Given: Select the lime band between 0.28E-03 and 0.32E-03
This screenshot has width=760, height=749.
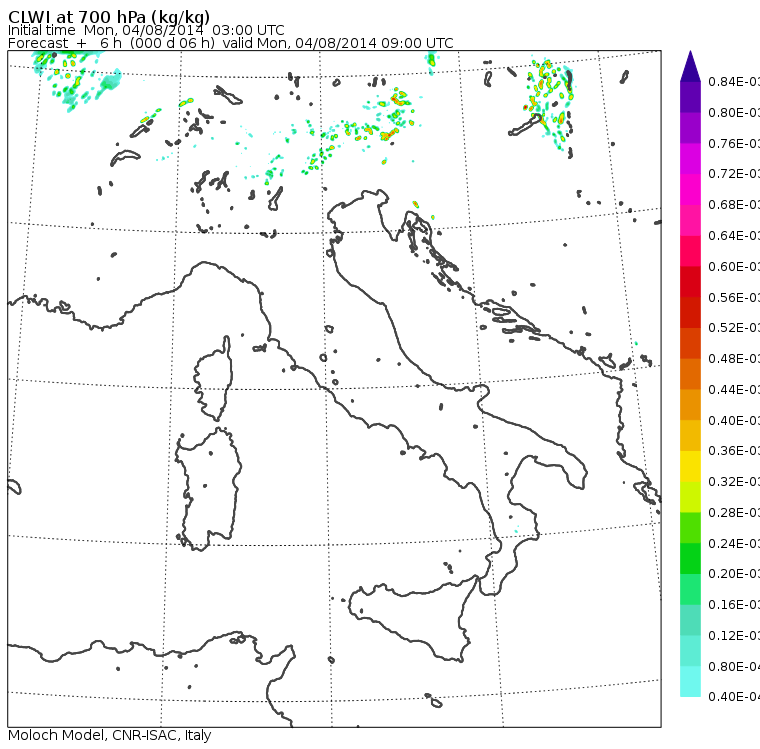Looking at the screenshot, I should pyautogui.click(x=690, y=497).
